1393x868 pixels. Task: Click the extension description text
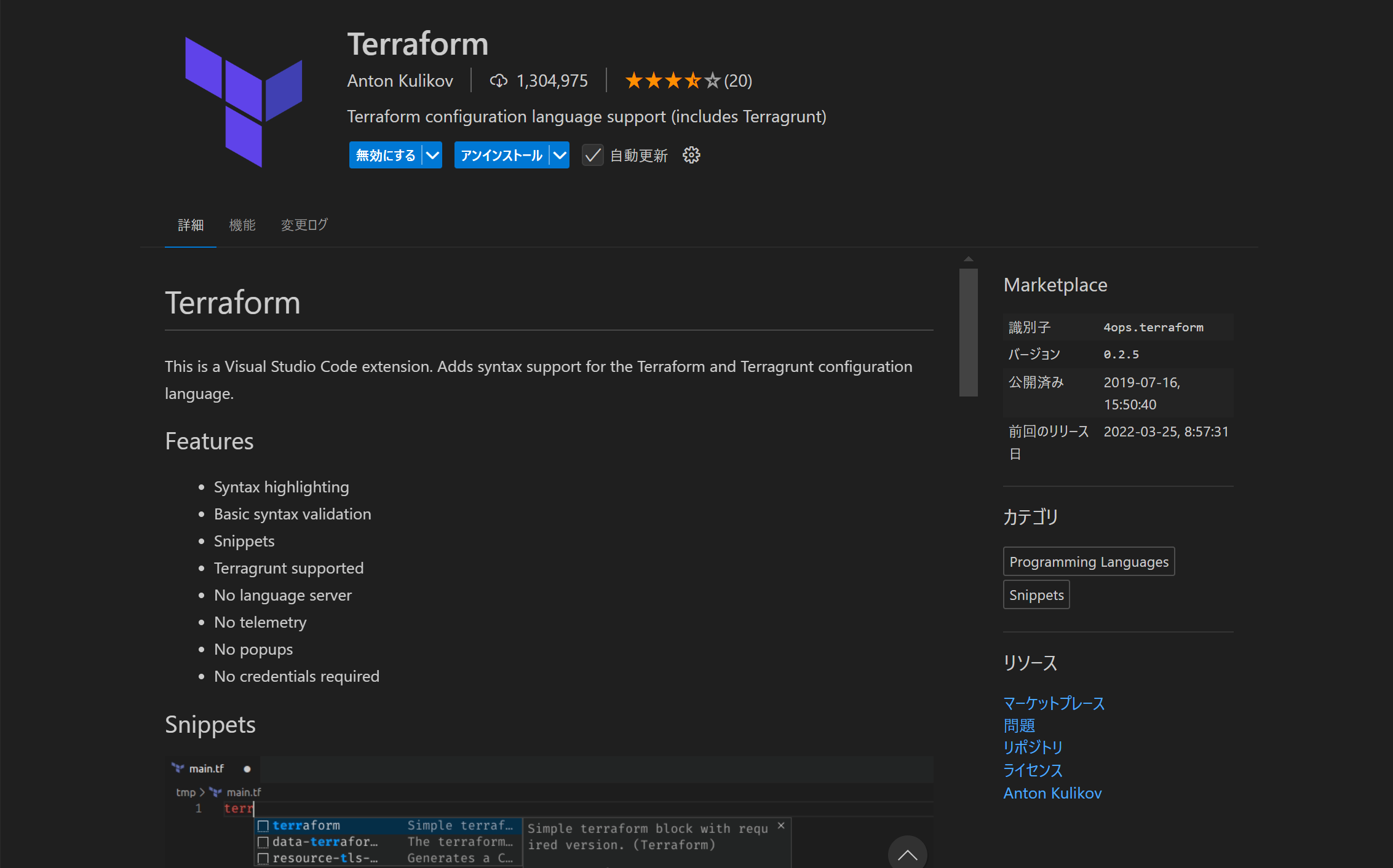click(587, 116)
